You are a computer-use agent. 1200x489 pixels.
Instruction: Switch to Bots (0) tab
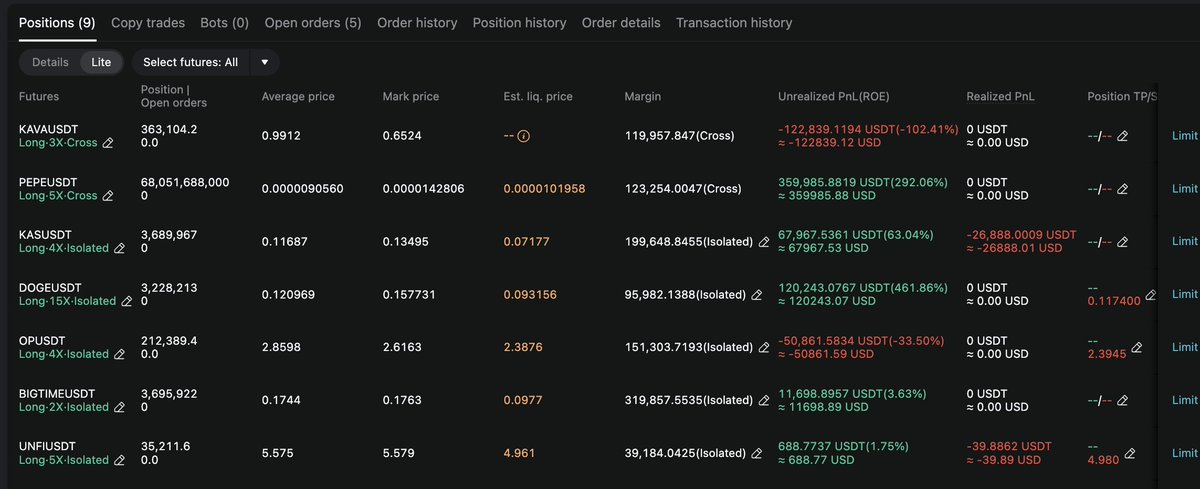pos(223,22)
